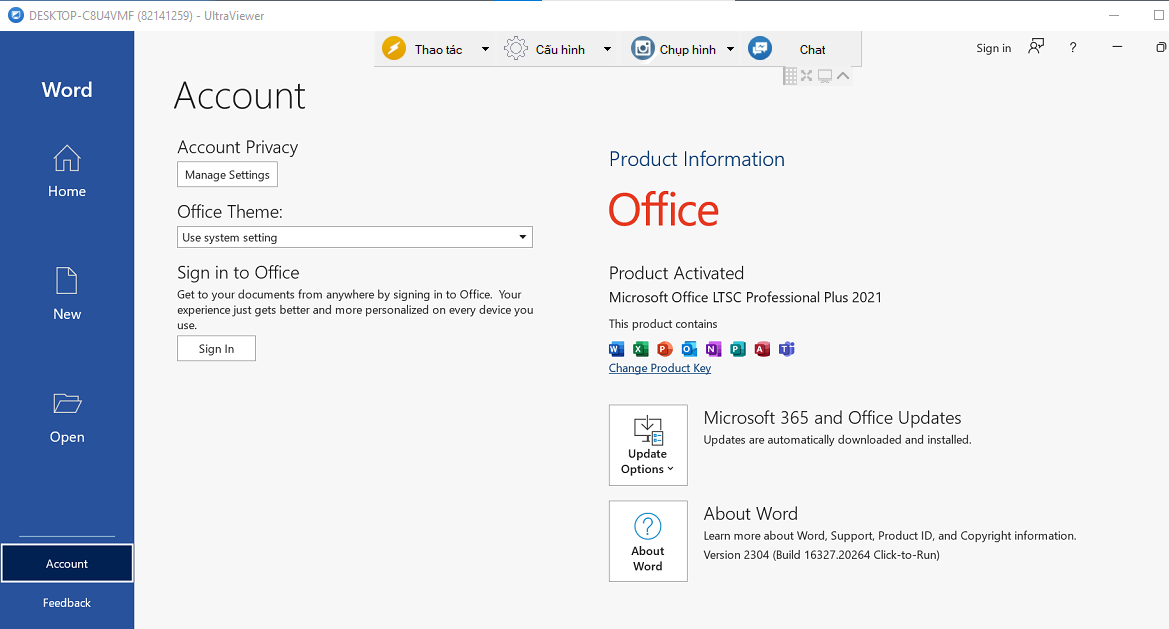Click the New document icon in sidebar
Image resolution: width=1169 pixels, height=629 pixels.
coord(66,281)
